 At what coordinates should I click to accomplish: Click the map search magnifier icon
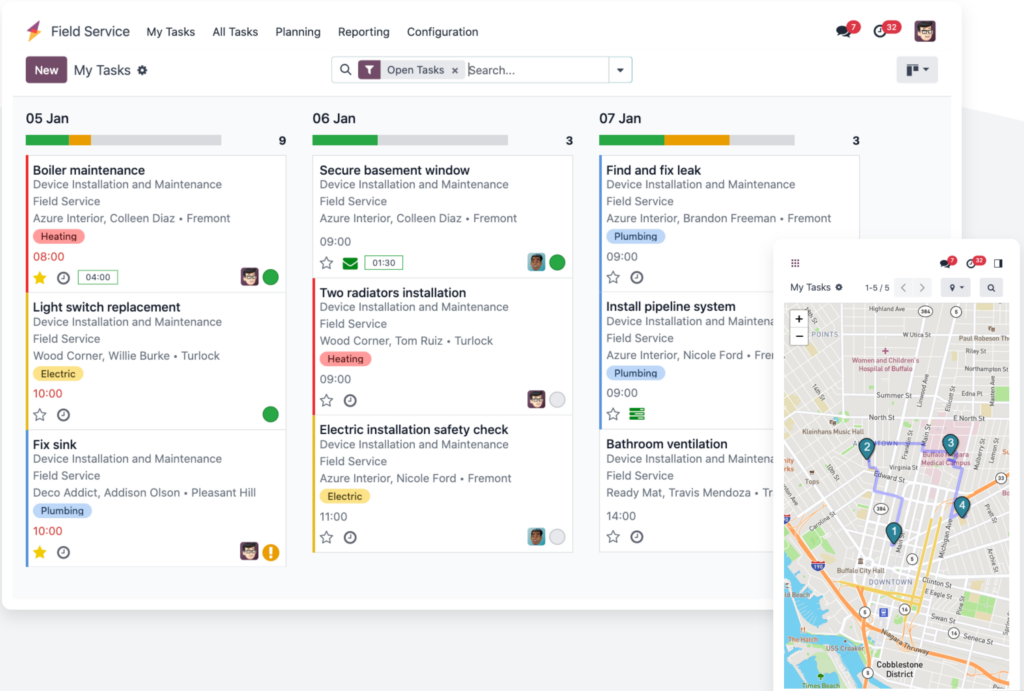coord(991,288)
